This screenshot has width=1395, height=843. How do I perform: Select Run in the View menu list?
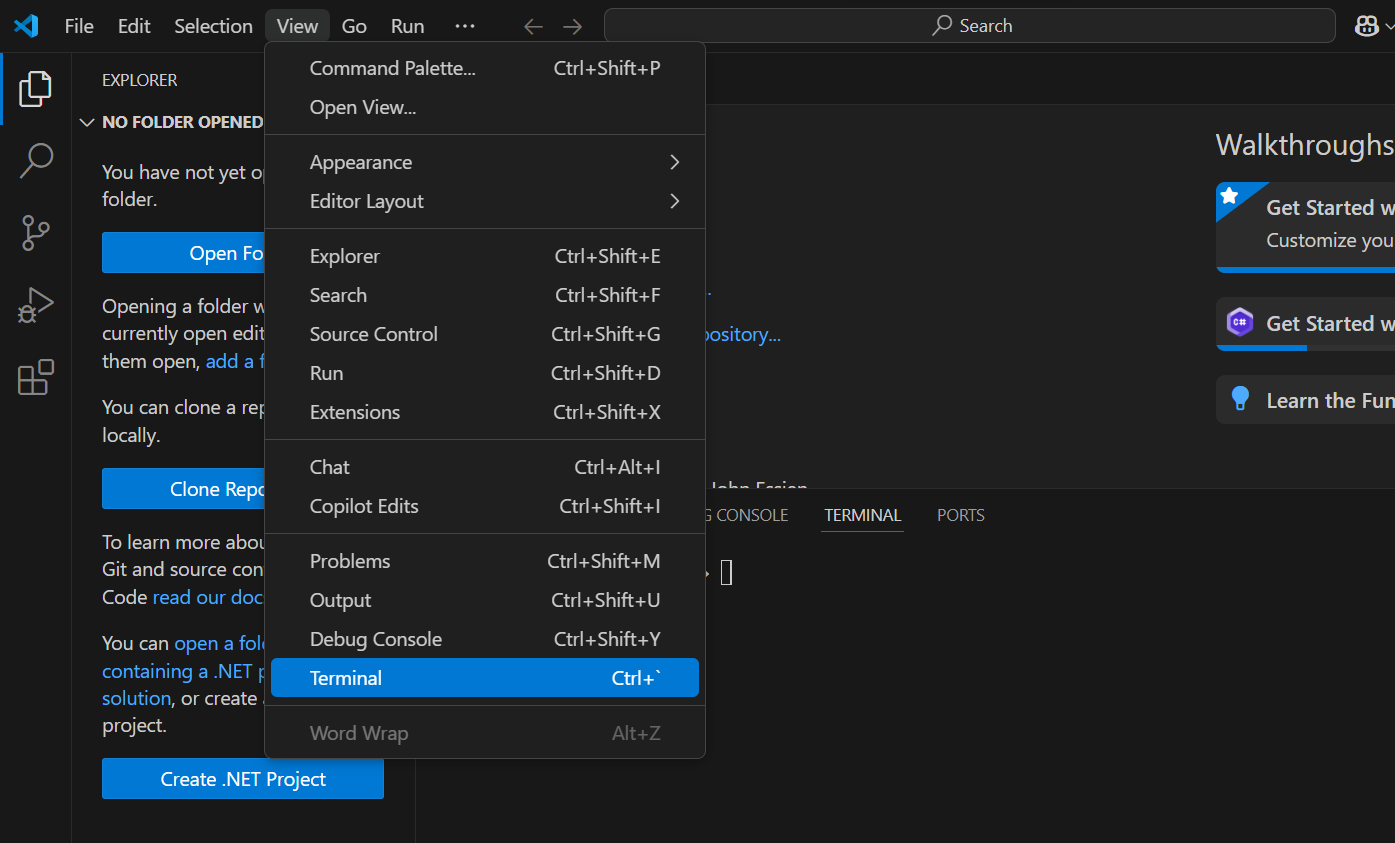point(485,373)
